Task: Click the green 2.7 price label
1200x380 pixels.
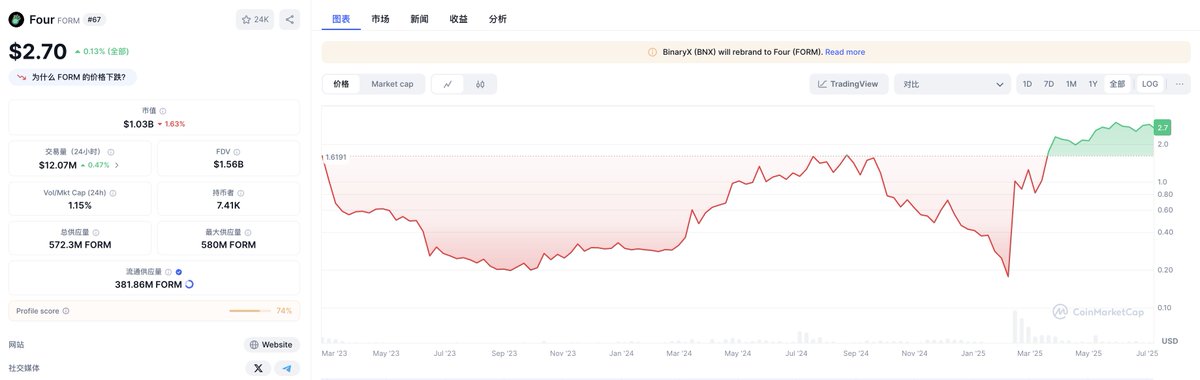Action: [x=1162, y=127]
